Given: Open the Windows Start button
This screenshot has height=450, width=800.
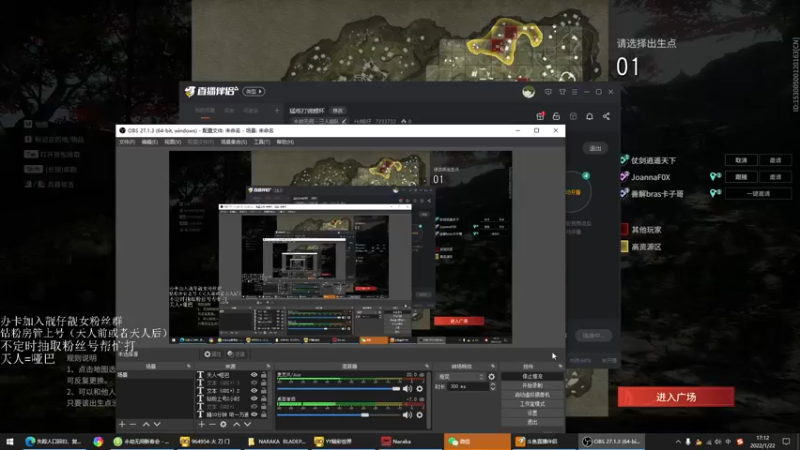Looking at the screenshot, I should (10, 441).
